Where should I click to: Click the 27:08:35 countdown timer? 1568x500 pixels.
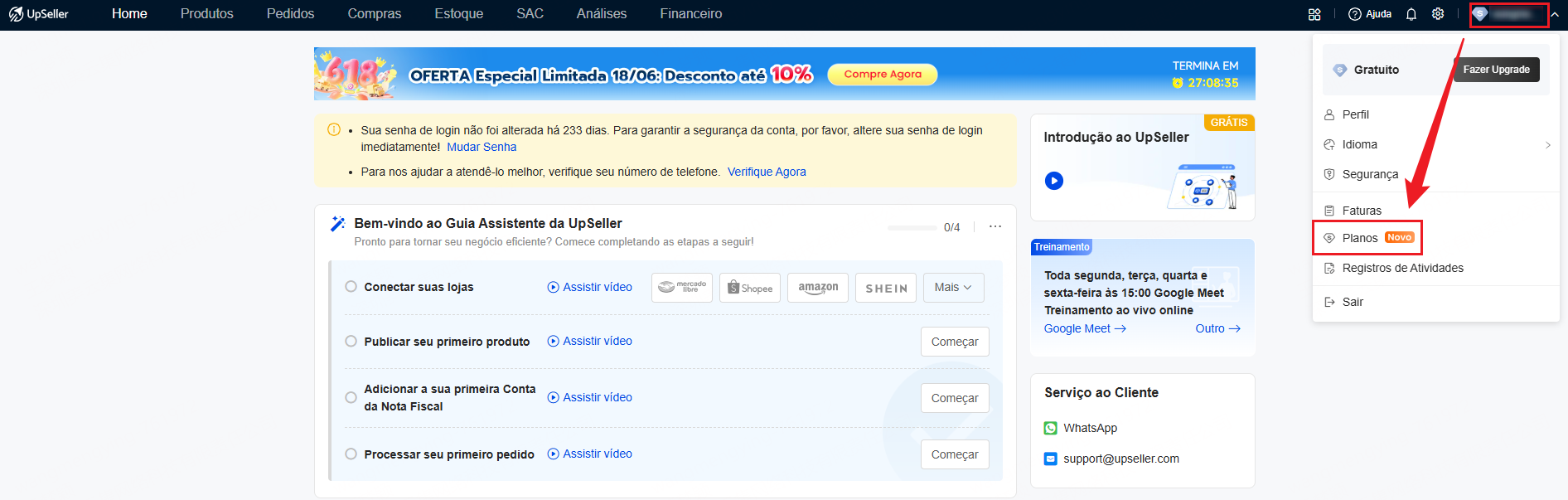point(1206,83)
